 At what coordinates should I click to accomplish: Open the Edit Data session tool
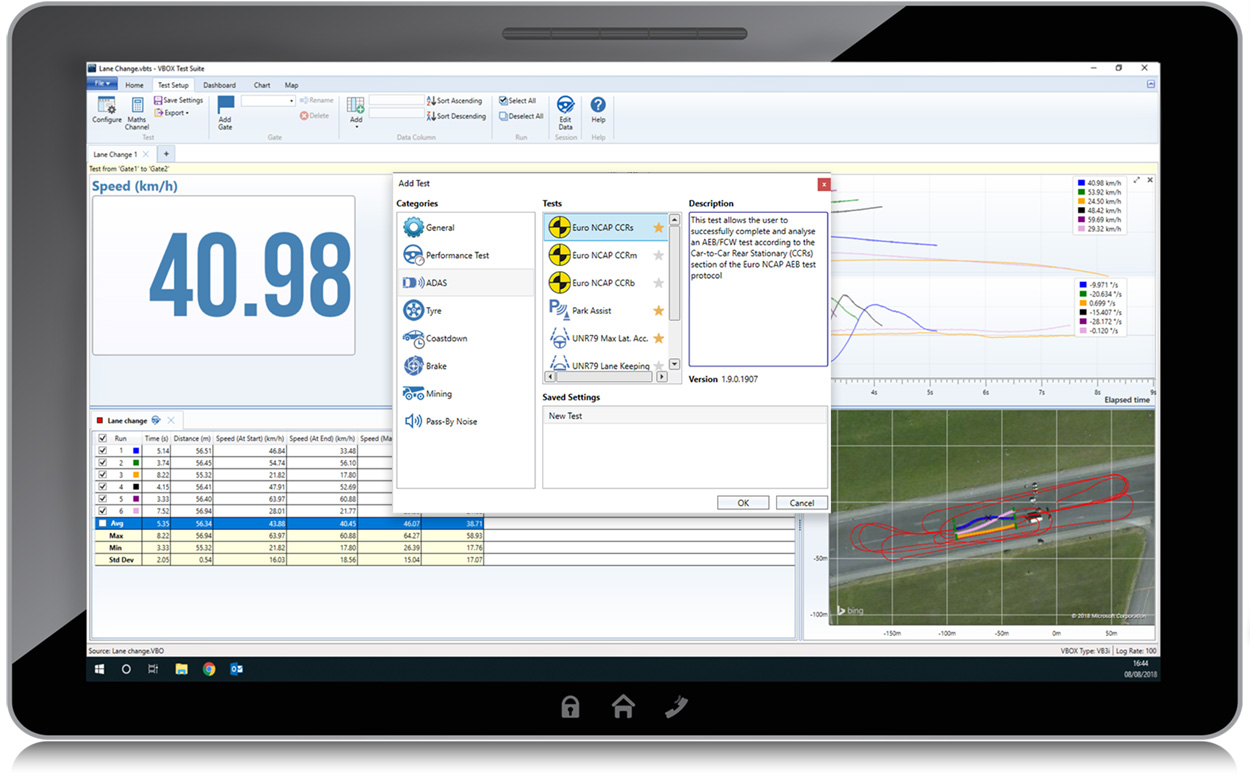pyautogui.click(x=565, y=106)
